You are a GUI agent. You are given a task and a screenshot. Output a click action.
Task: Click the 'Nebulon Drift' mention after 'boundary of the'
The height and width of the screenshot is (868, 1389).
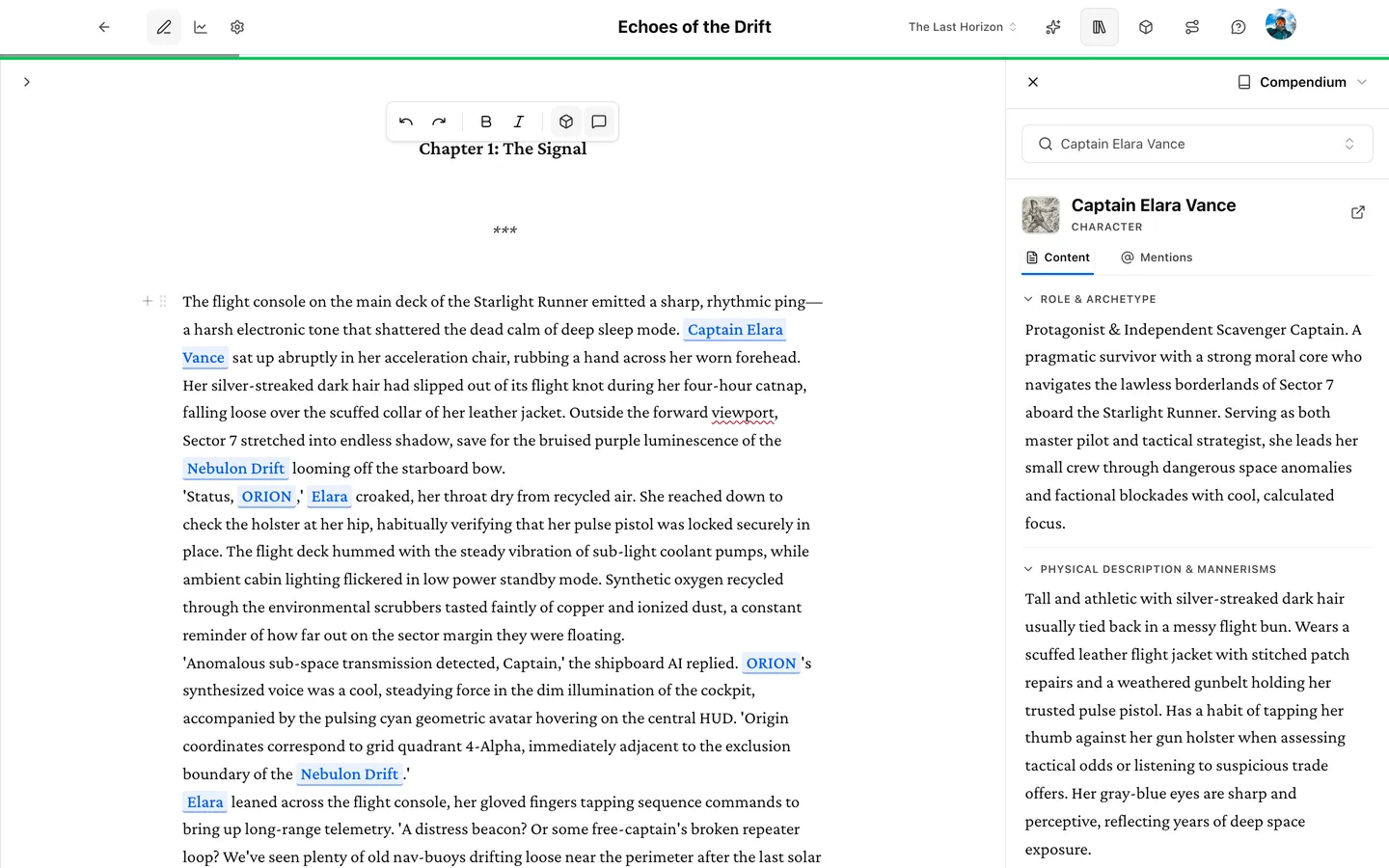[349, 774]
